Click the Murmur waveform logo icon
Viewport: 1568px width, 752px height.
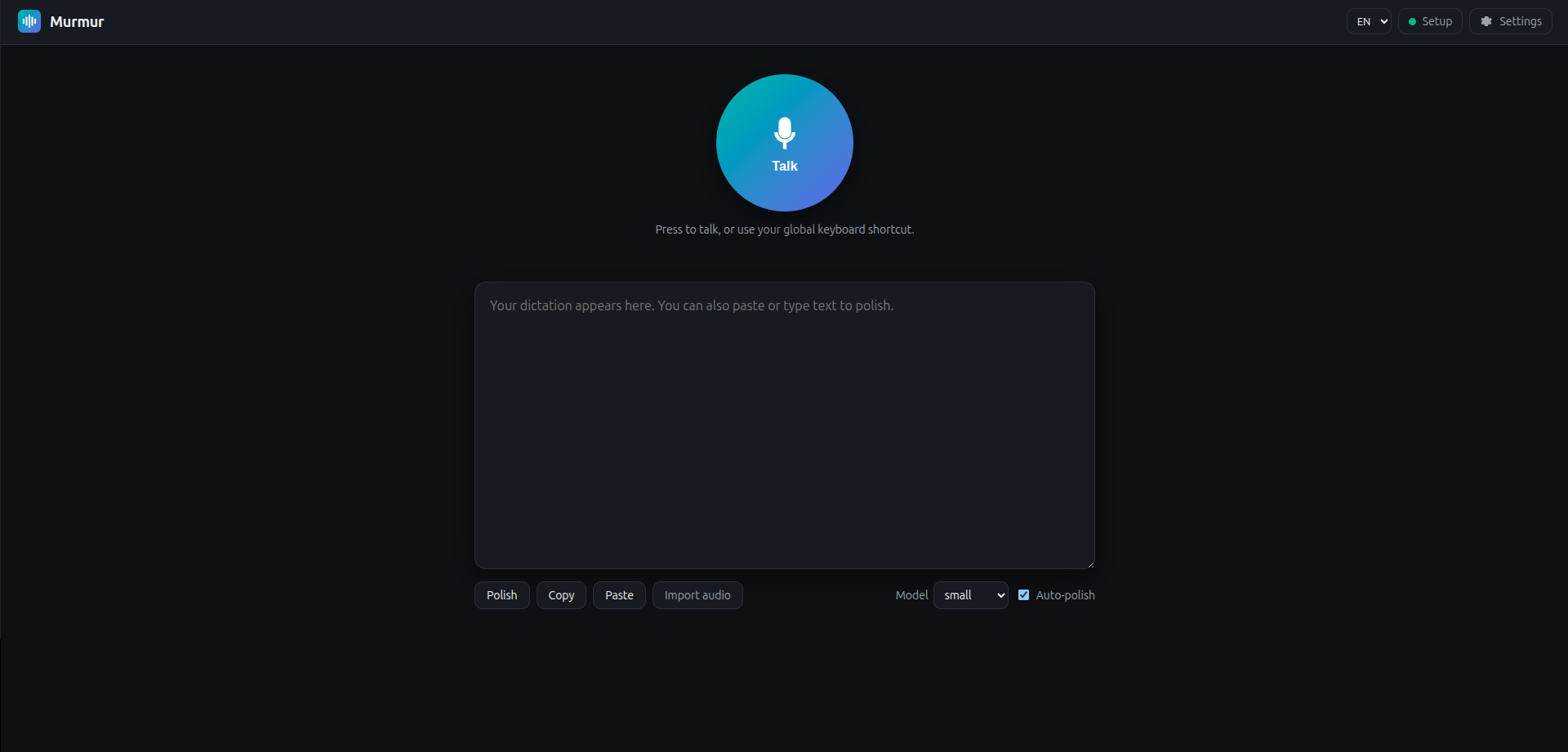coord(29,21)
